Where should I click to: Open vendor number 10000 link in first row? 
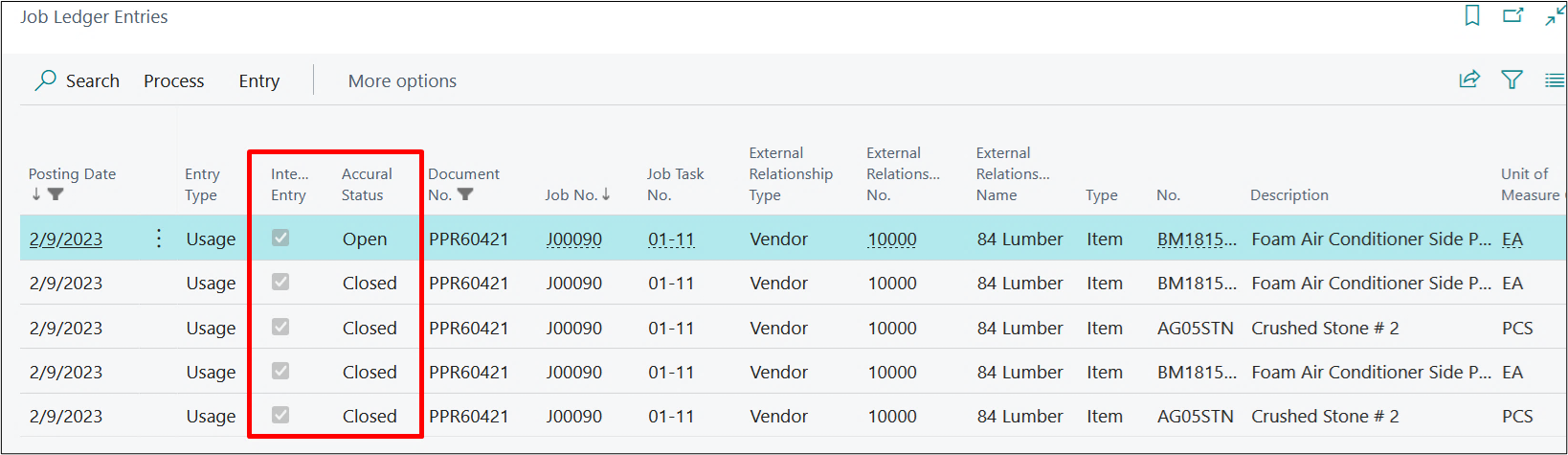click(891, 239)
